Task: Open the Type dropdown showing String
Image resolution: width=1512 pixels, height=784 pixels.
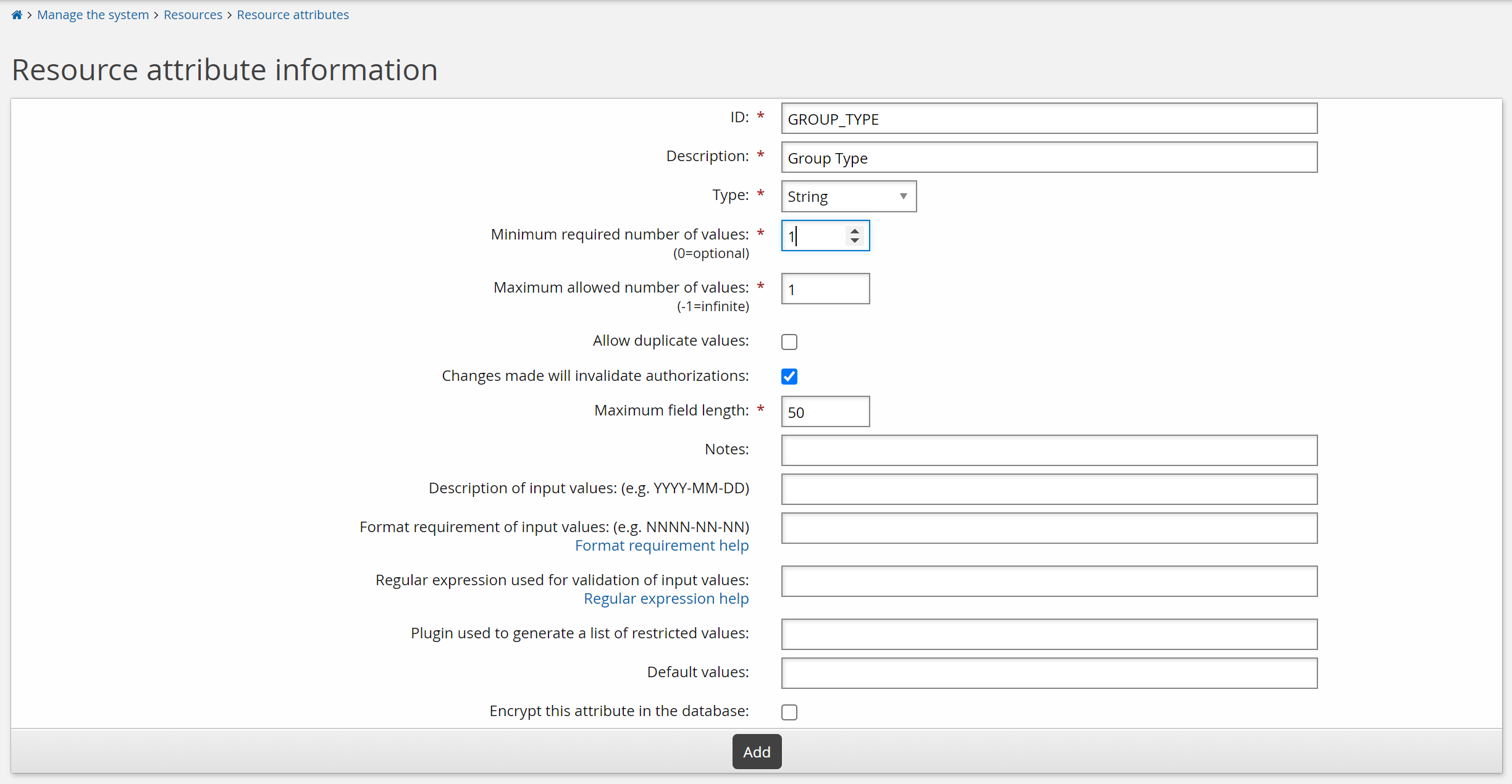Action: pos(848,196)
